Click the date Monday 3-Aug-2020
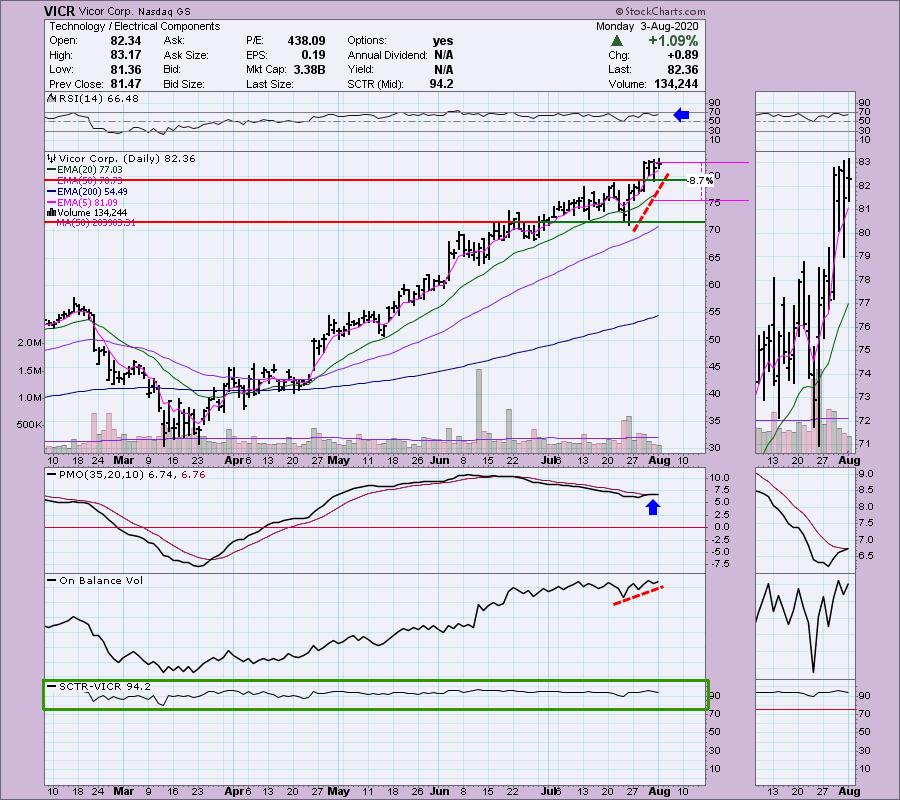Viewport: 900px width, 800px height. click(x=647, y=26)
